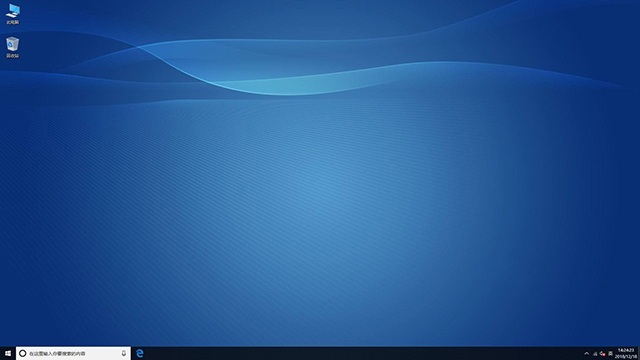Click the Cortana circle icon
The image size is (640, 360).
23,353
